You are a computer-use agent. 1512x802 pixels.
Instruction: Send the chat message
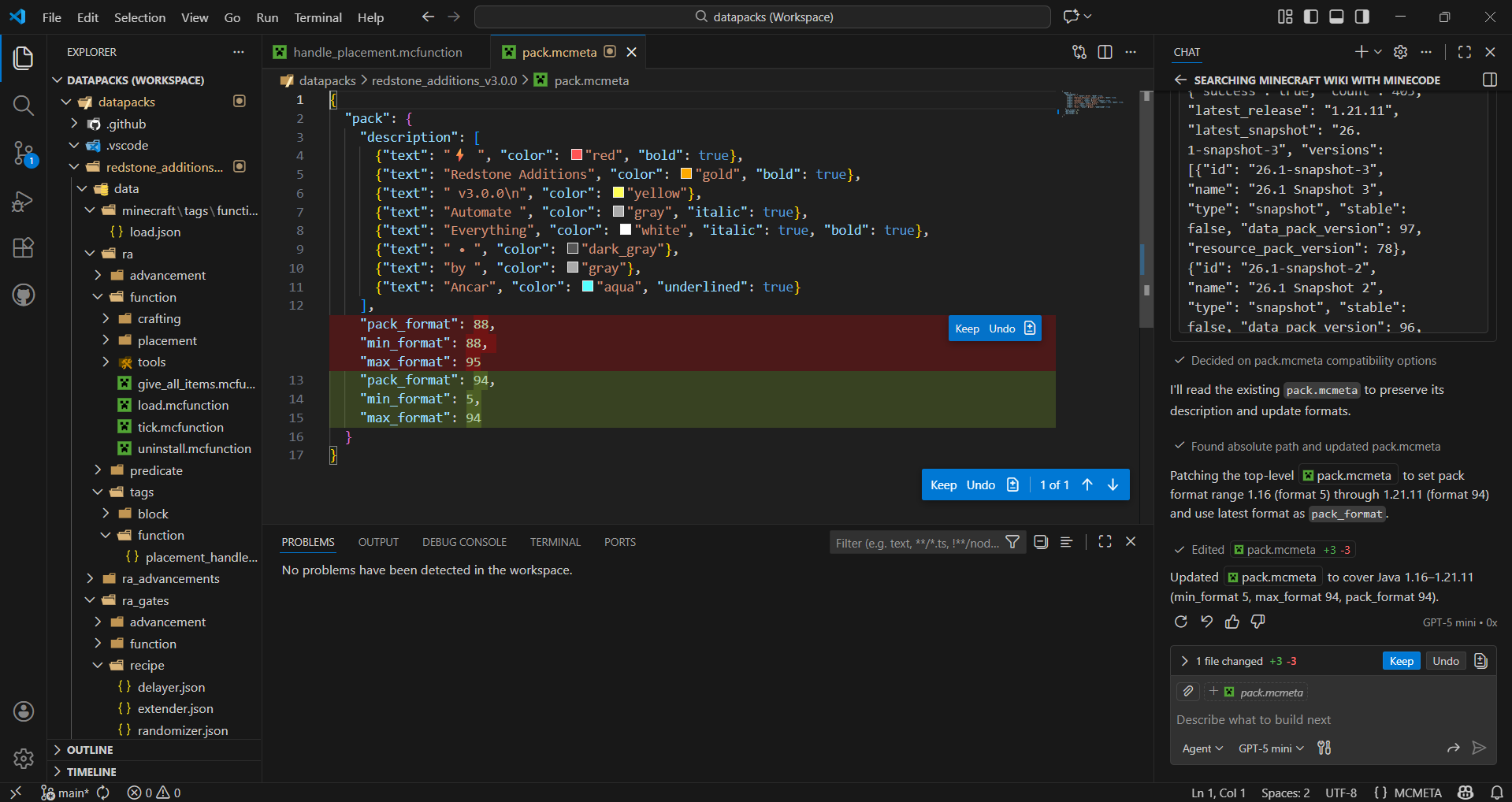point(1479,748)
